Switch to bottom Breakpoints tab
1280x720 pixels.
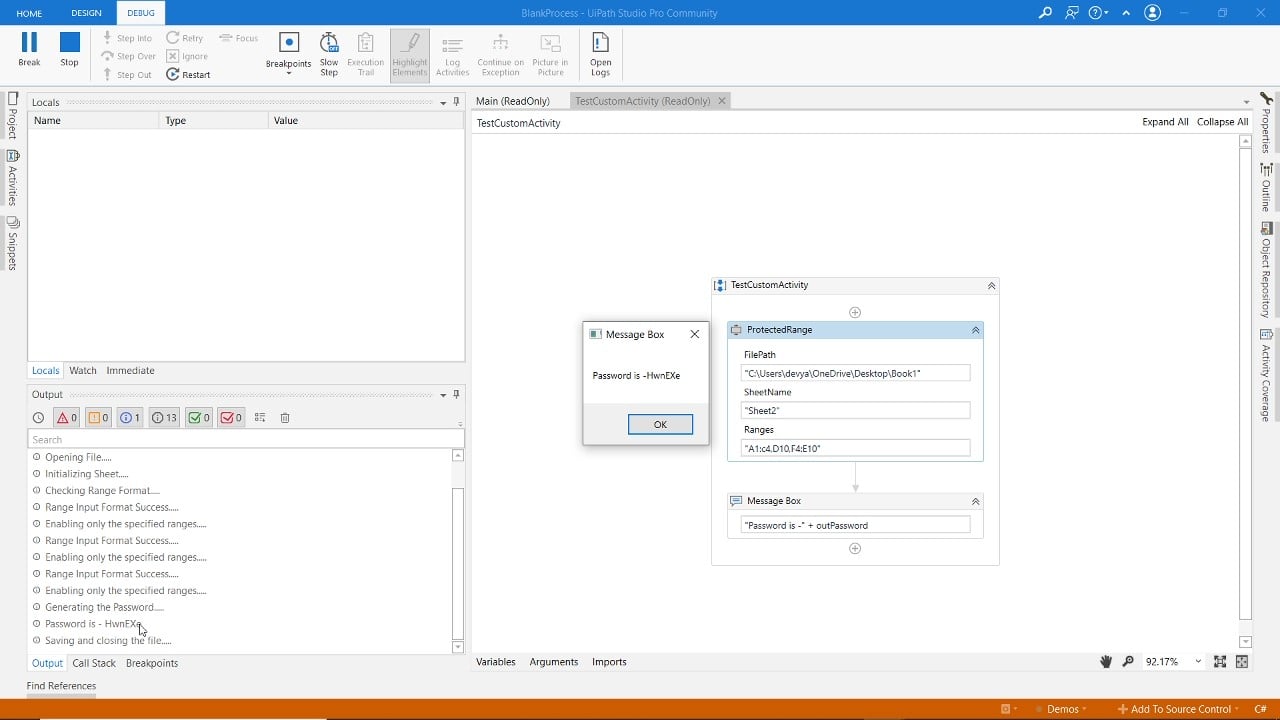[152, 663]
